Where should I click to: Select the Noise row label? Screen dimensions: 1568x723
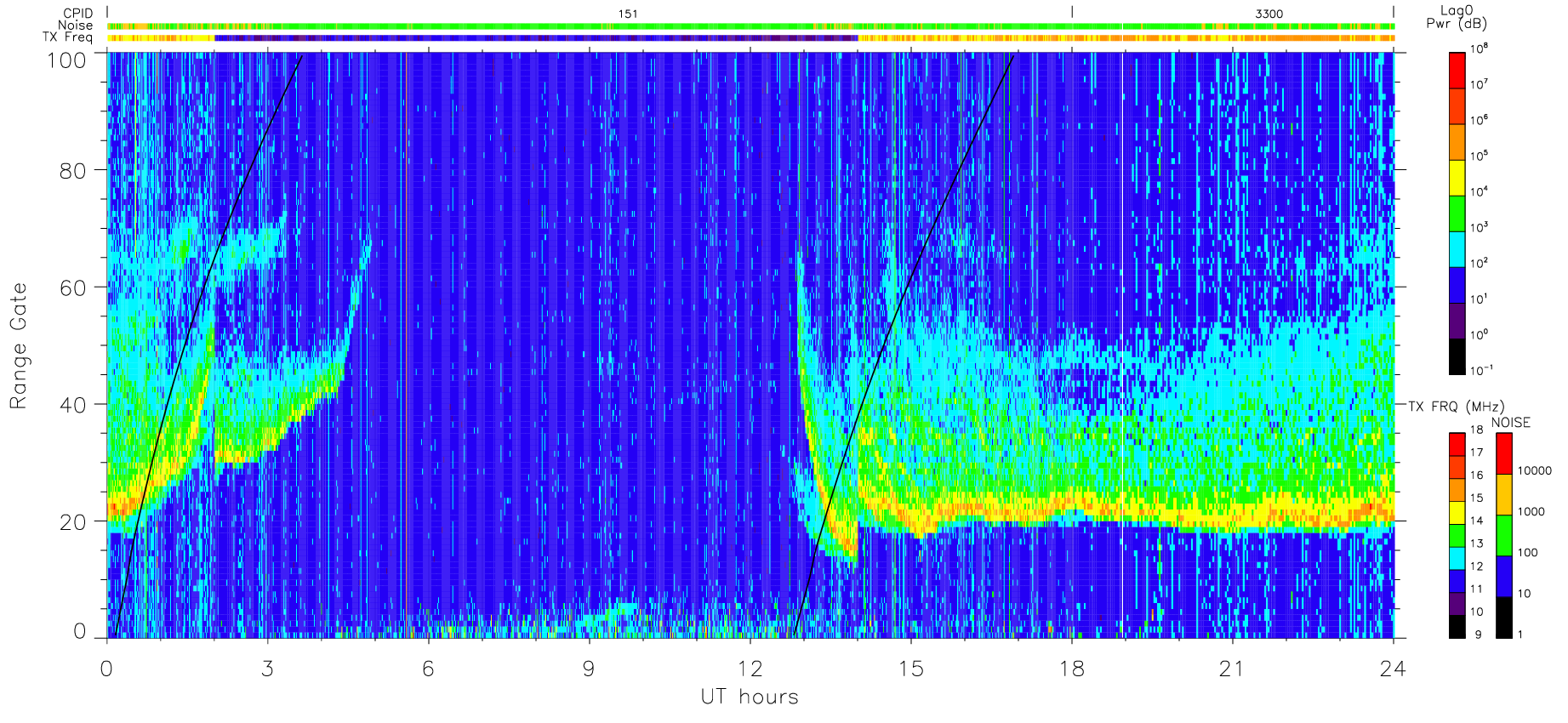tap(75, 26)
